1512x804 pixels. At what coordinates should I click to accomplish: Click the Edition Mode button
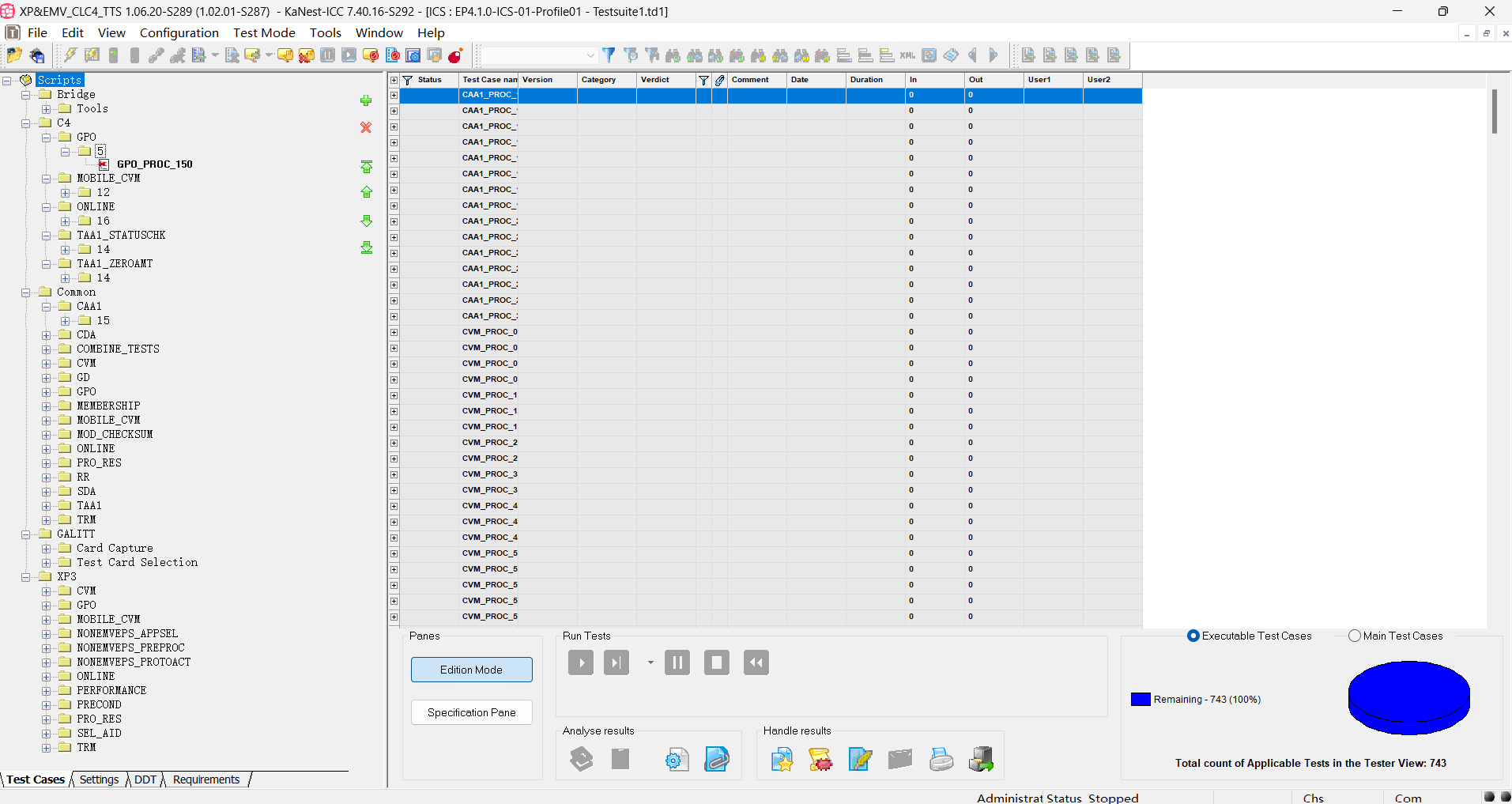point(471,670)
